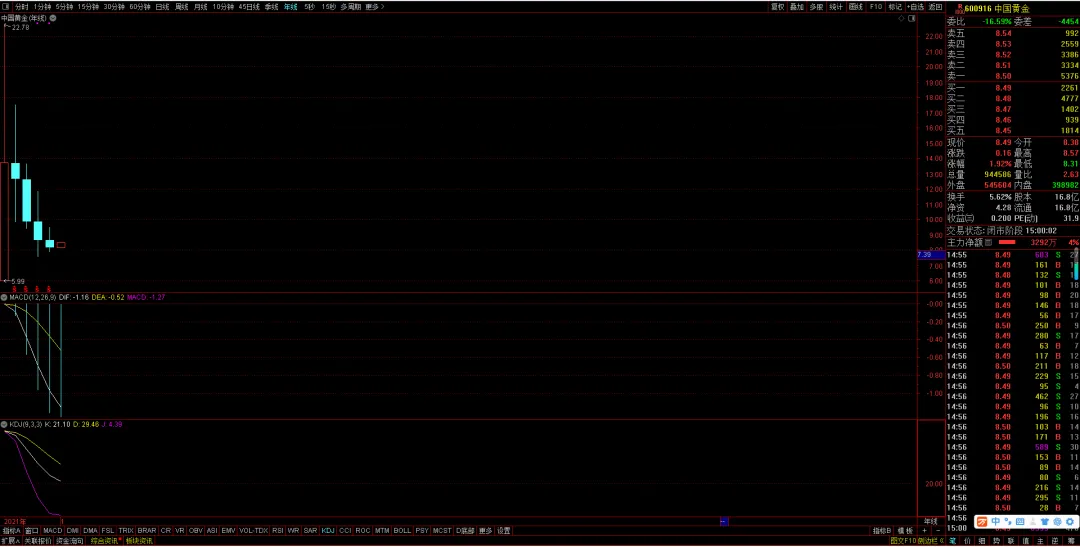The image size is (1080, 547).
Task: Apply the D底部 indicator
Action: [x=466, y=531]
